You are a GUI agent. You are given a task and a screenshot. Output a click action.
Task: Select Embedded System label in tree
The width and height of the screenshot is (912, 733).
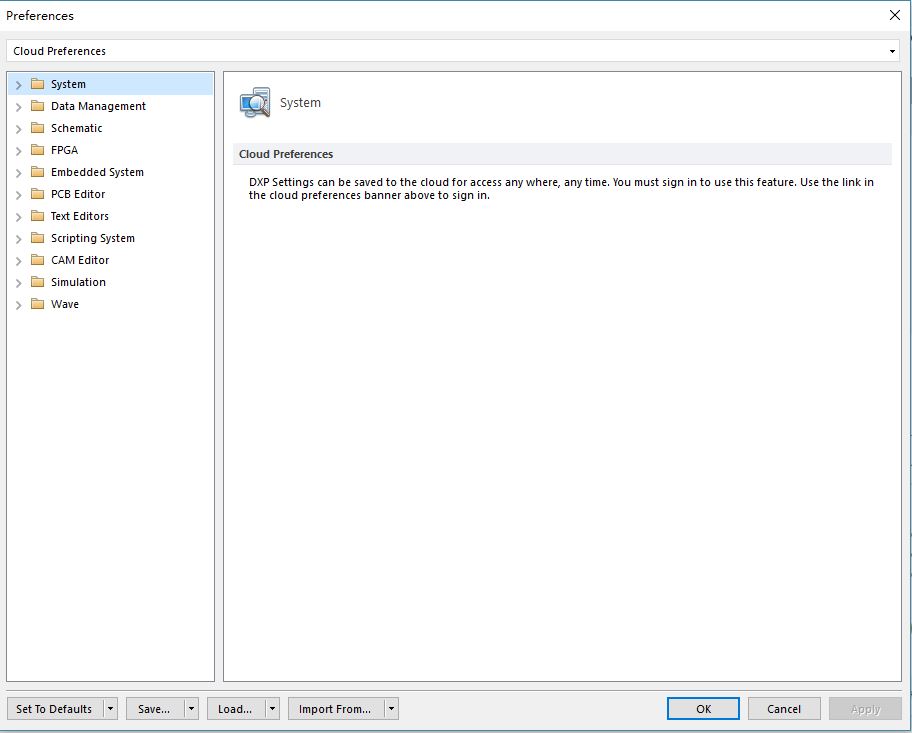(97, 172)
